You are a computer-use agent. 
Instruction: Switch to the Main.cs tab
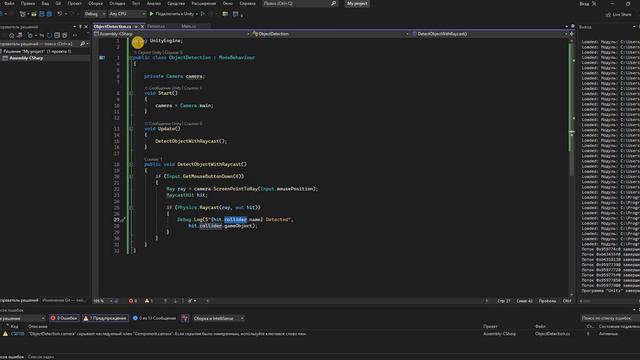[189, 27]
